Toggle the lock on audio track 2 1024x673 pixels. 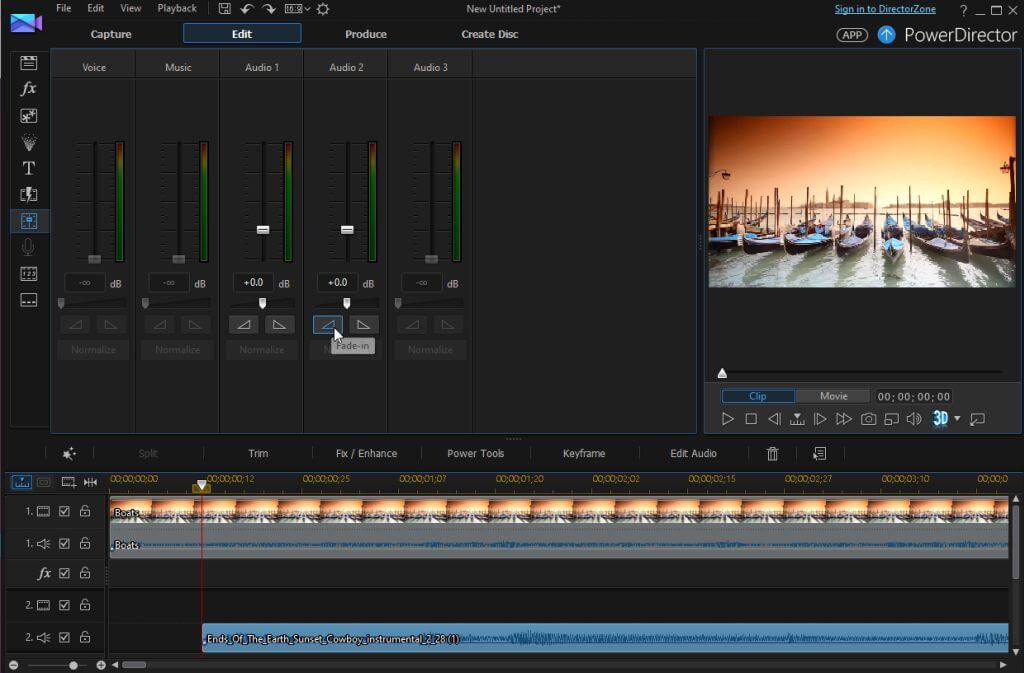tap(85, 637)
